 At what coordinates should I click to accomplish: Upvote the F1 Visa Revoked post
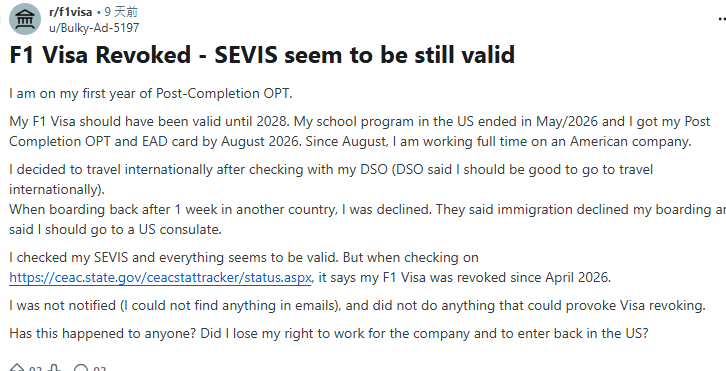point(17,369)
